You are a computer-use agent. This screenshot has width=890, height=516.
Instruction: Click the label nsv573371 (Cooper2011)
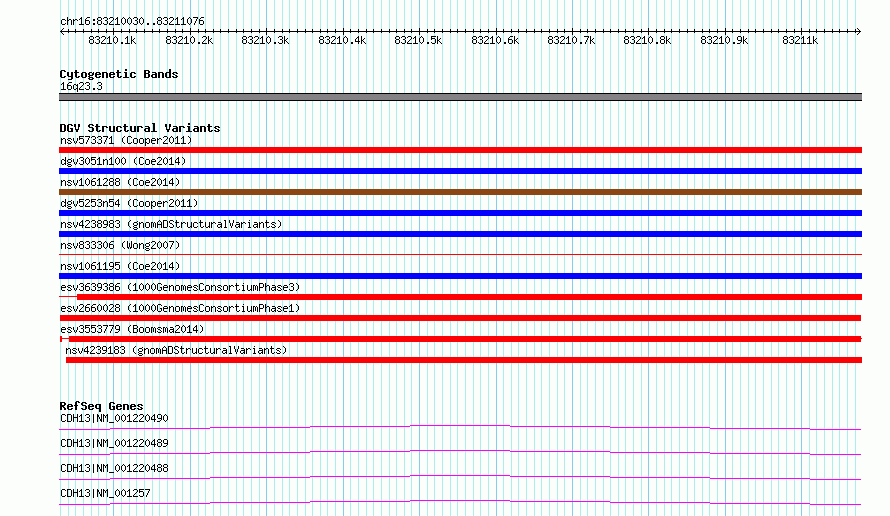(x=126, y=140)
